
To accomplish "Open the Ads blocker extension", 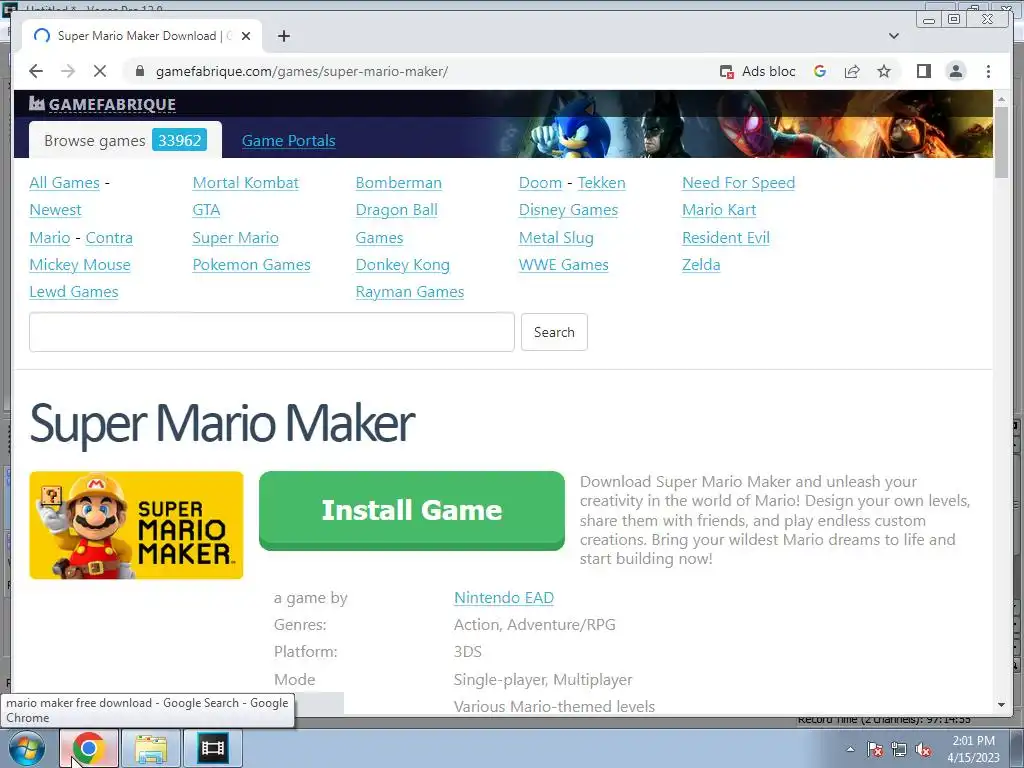I will (757, 71).
